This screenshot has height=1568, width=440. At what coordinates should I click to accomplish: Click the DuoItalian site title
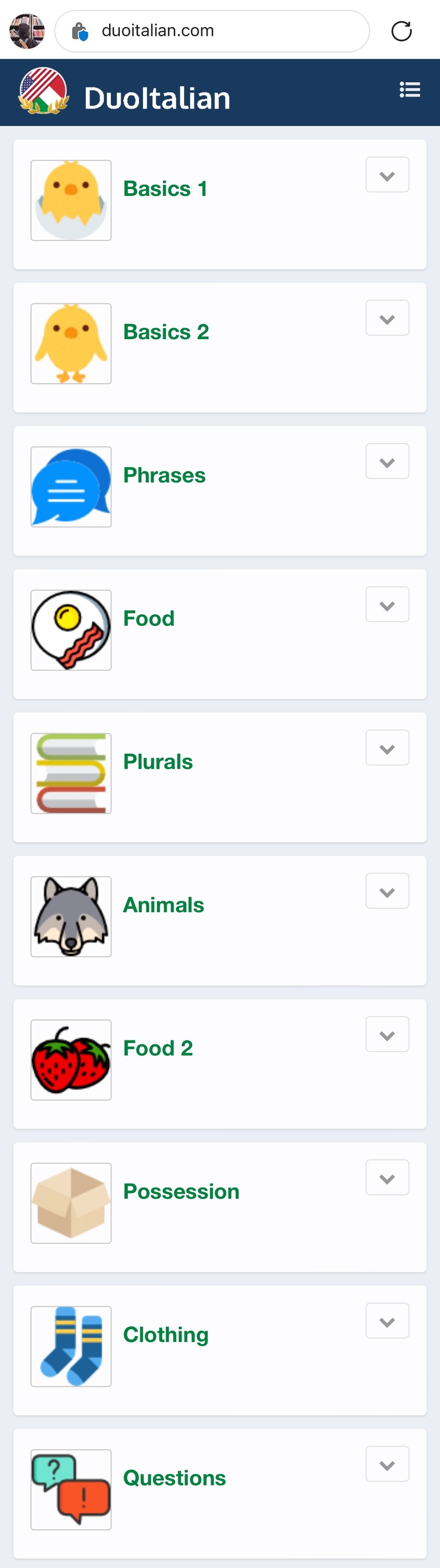pyautogui.click(x=157, y=98)
